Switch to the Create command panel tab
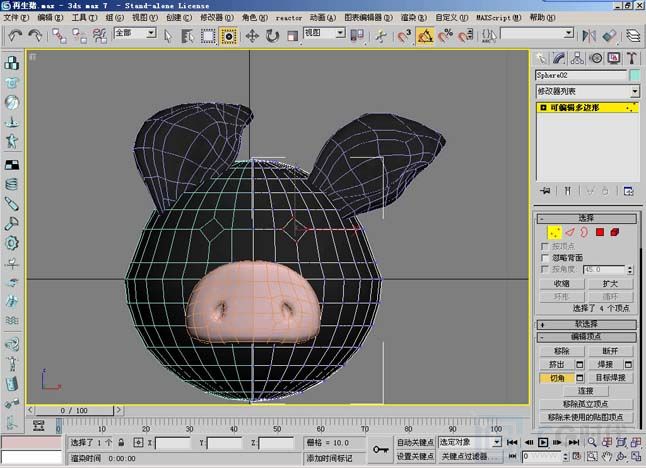The height and width of the screenshot is (468, 646). coord(541,58)
